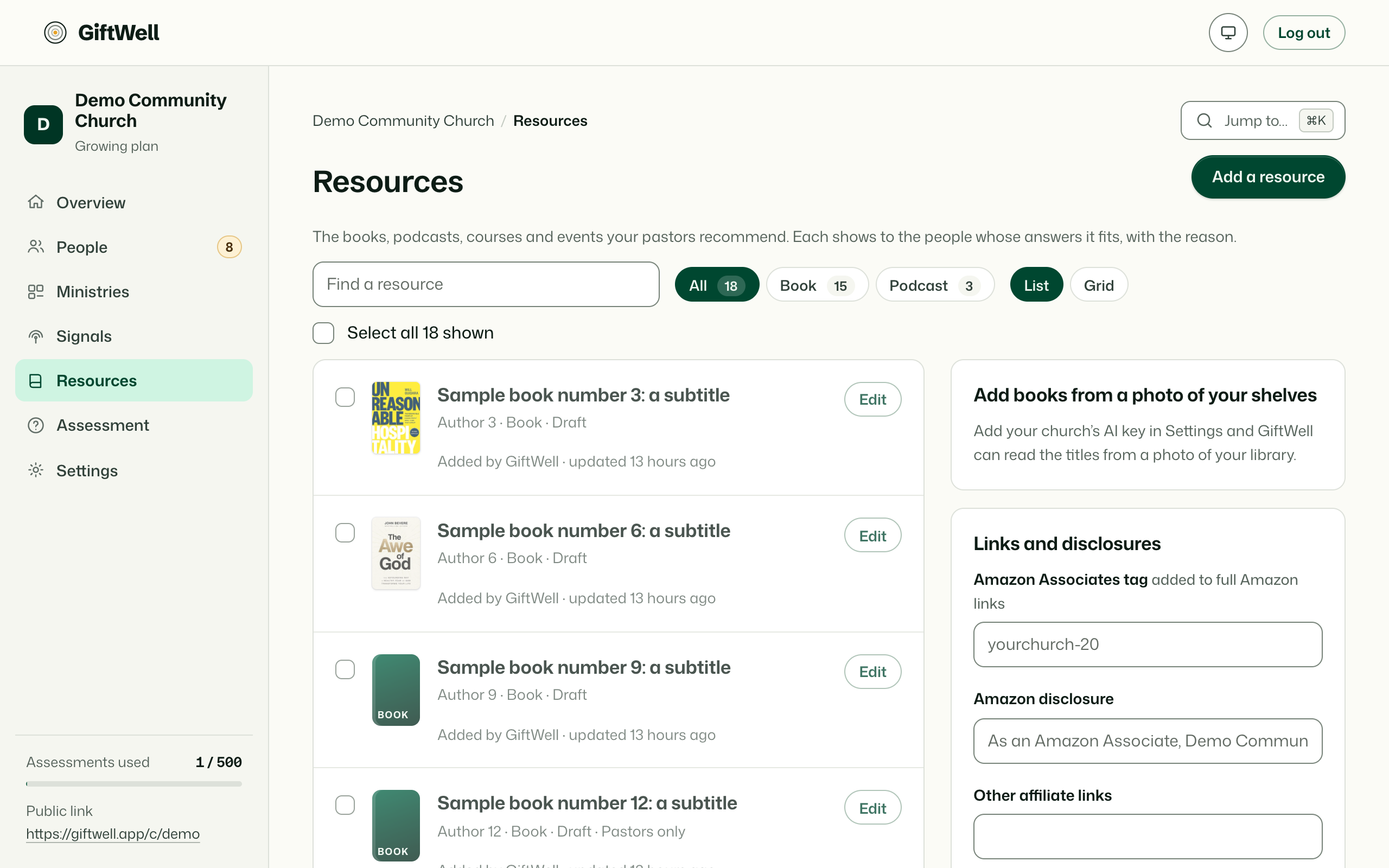Click the People users icon
This screenshot has width=1389, height=868.
click(x=36, y=247)
